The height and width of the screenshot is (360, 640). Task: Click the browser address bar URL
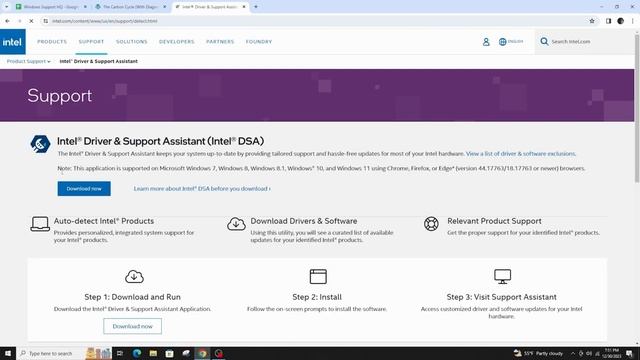tap(105, 21)
